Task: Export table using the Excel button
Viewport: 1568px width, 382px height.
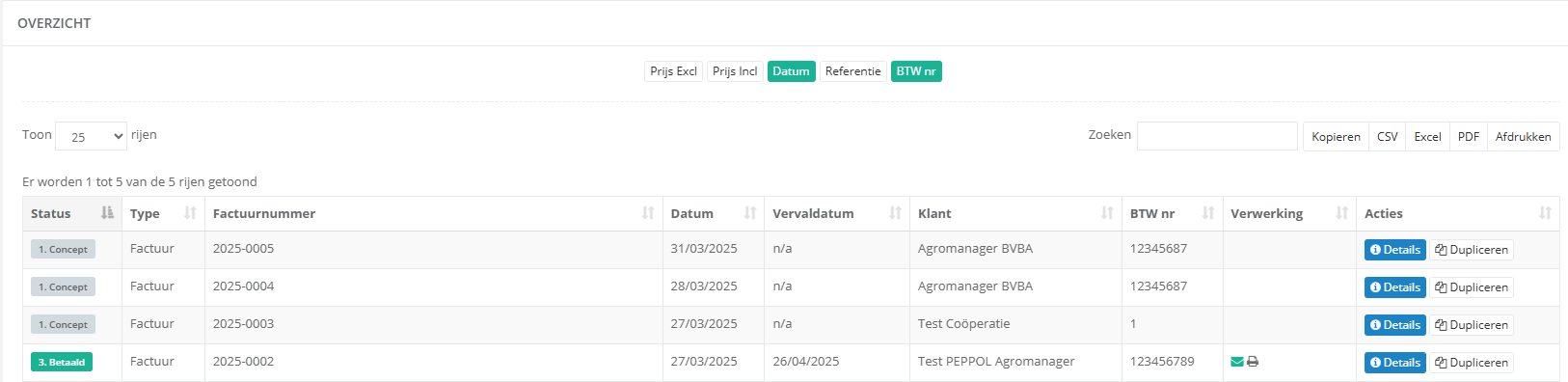Action: coord(1427,137)
